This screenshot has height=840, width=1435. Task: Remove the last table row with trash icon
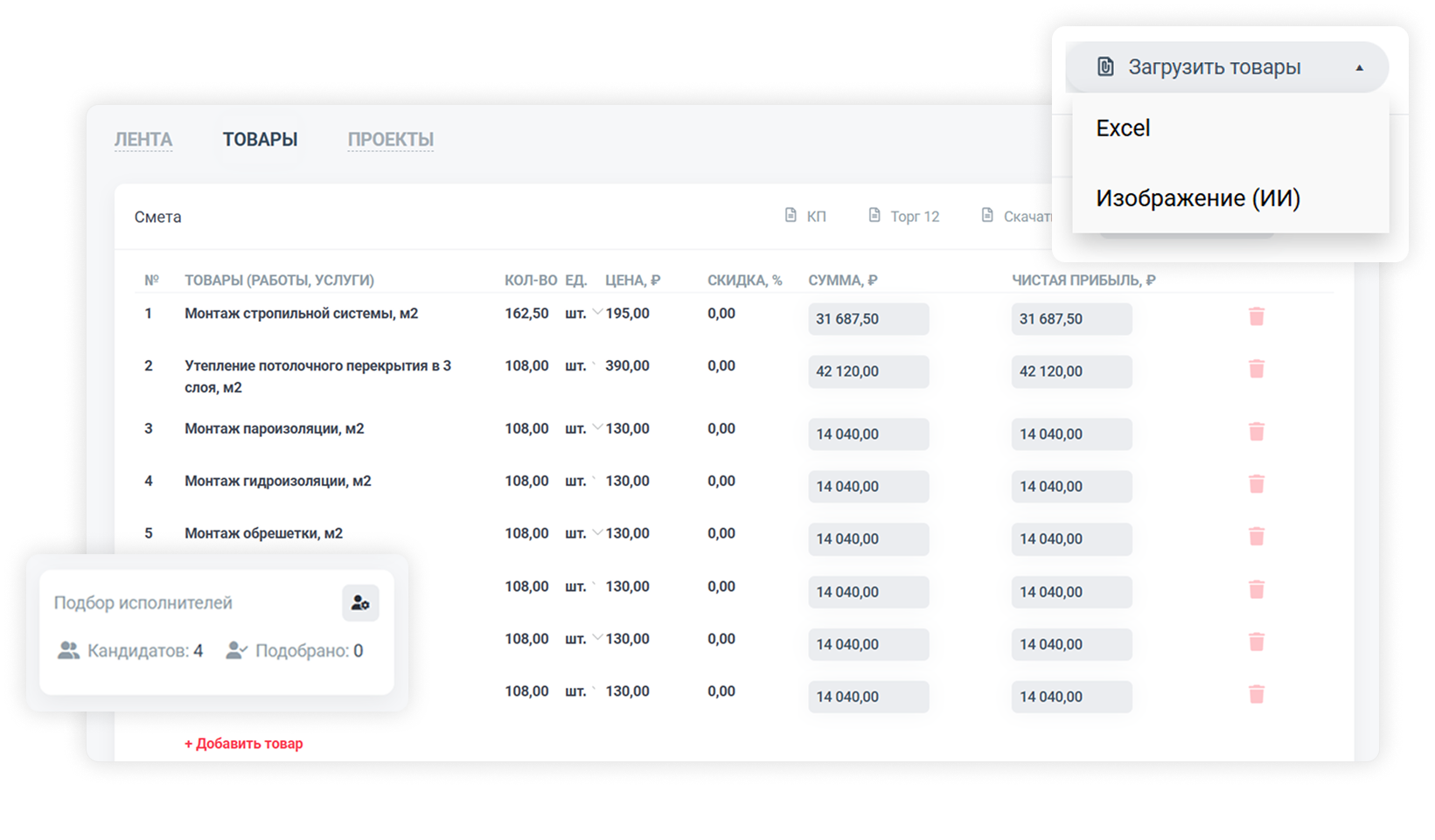point(1256,695)
